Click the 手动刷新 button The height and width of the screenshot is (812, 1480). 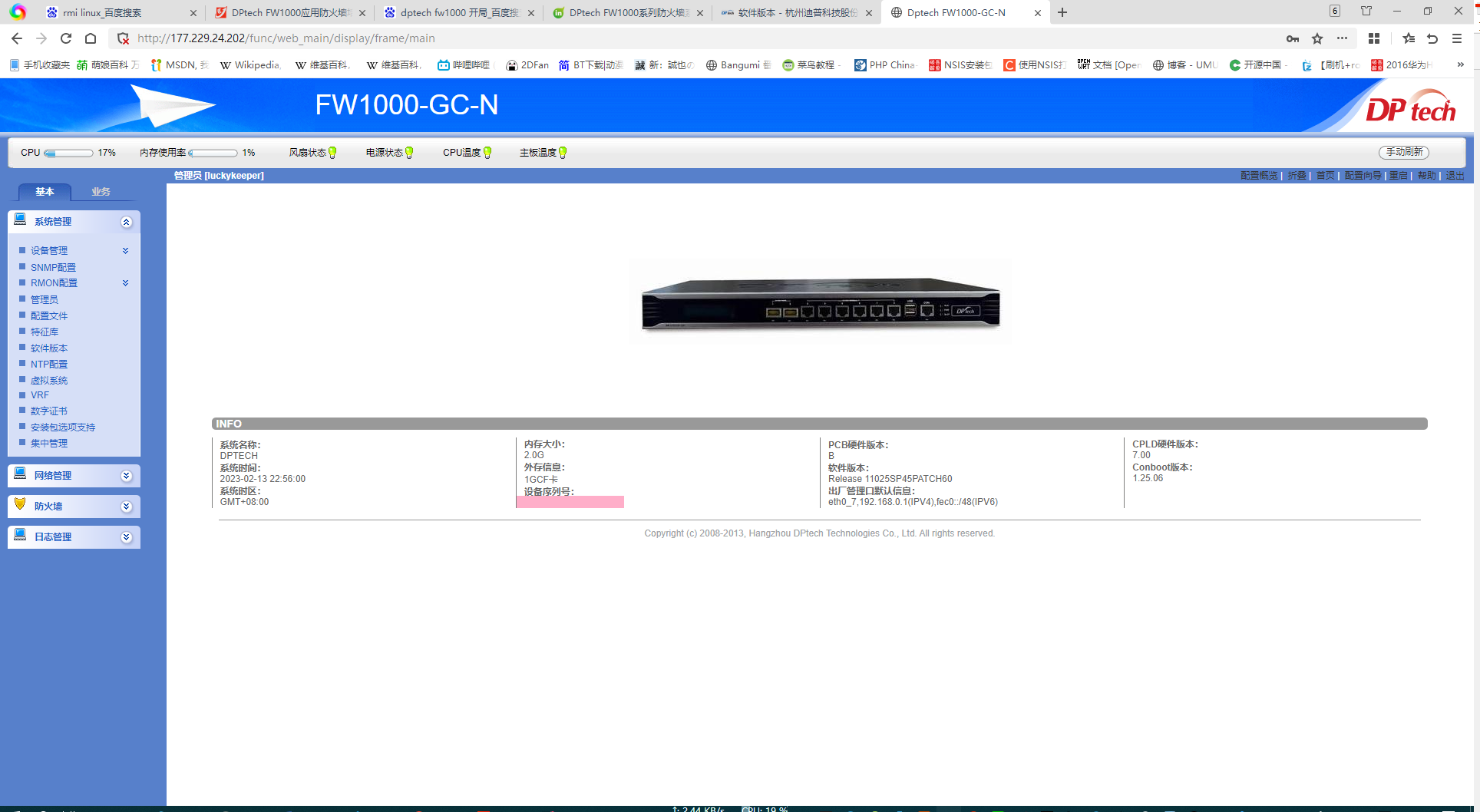point(1404,152)
